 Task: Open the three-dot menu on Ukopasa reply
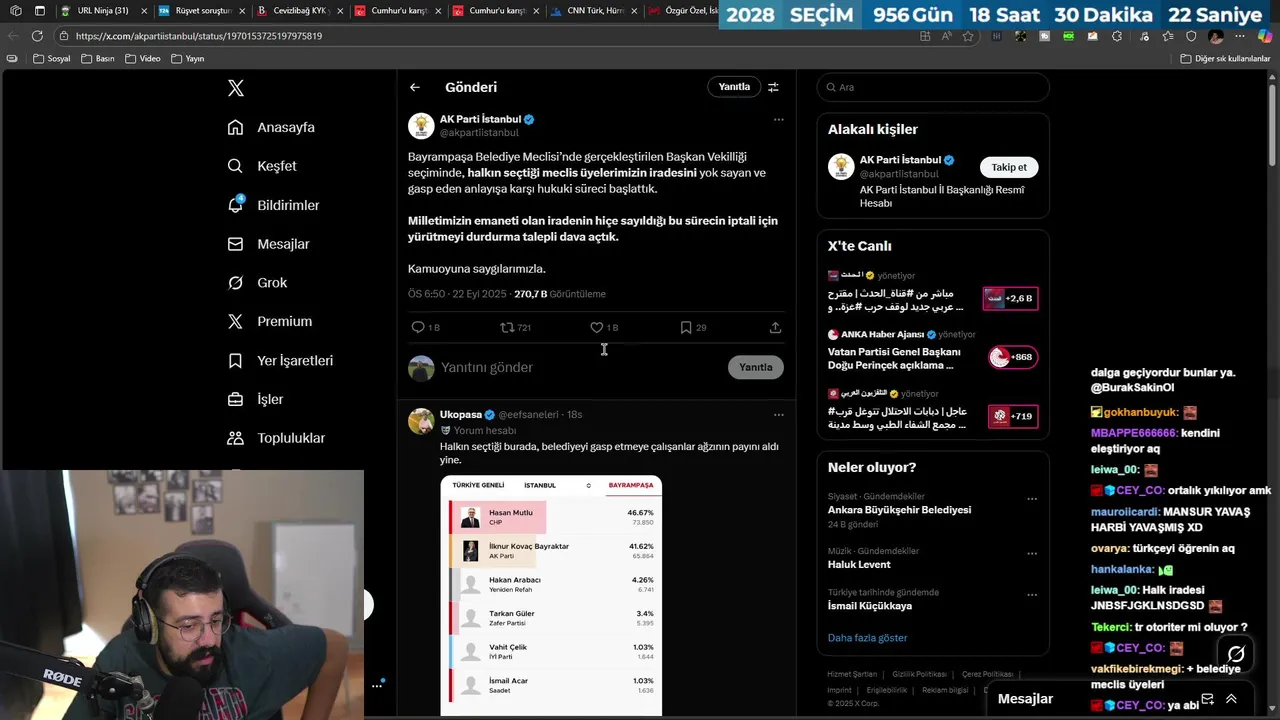778,415
